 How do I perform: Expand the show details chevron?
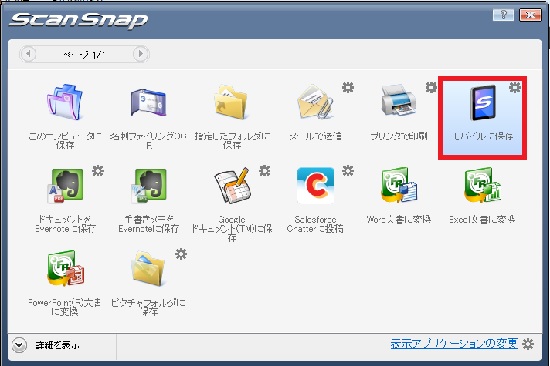[19, 345]
